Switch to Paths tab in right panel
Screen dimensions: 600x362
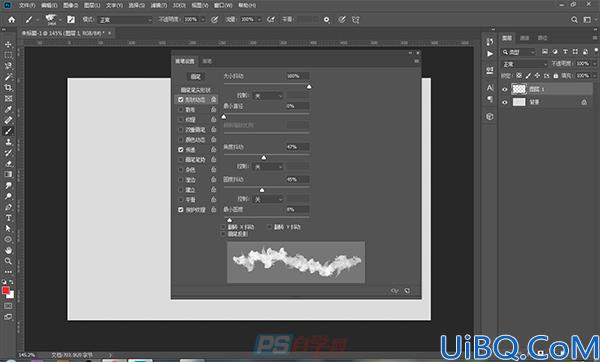[x=542, y=38]
